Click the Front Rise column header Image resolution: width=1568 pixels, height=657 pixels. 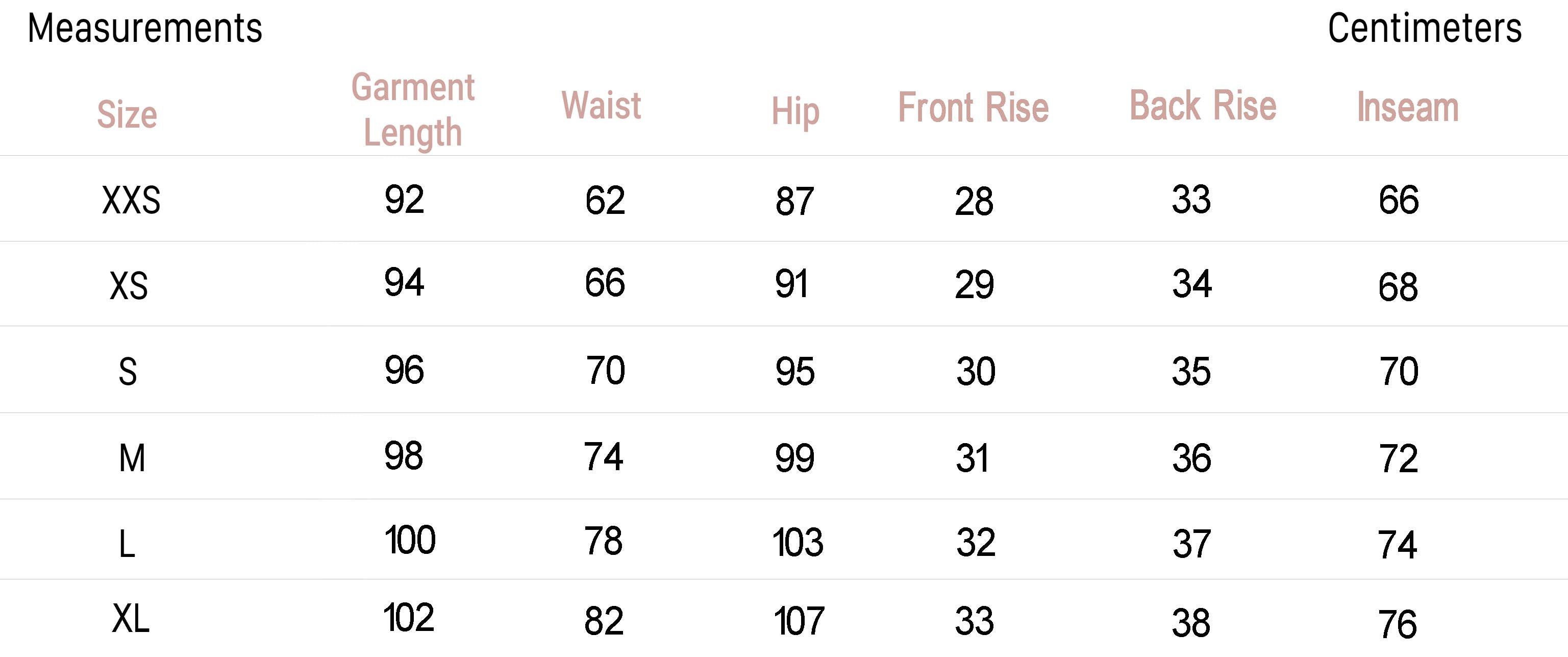(x=974, y=108)
